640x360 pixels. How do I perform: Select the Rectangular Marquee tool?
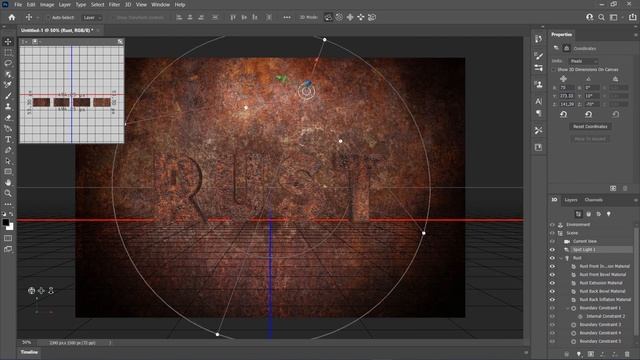point(8,53)
